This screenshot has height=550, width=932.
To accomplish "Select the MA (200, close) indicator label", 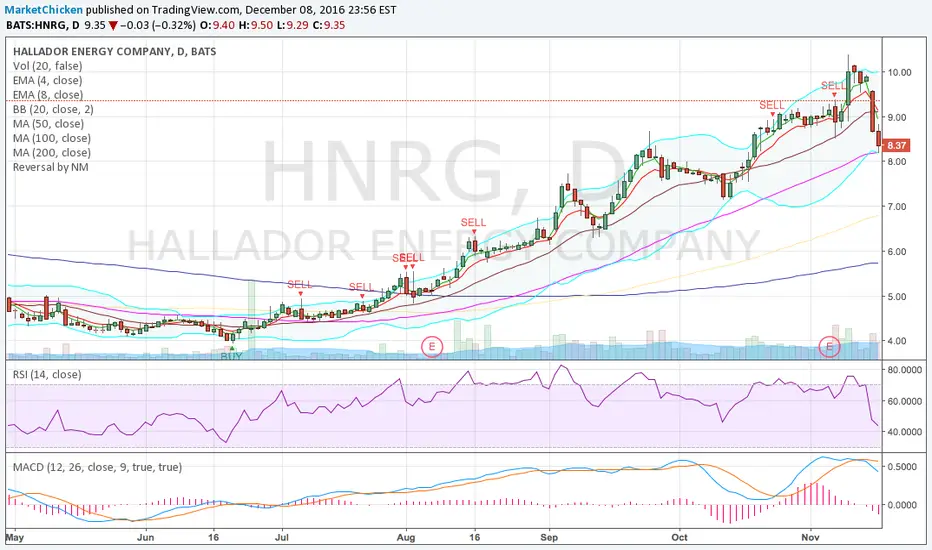I will coord(52,153).
